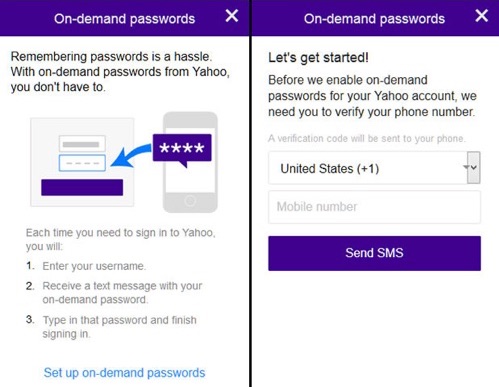The image size is (499, 387).
Task: Close the left On-demand passwords panel
Action: (232, 16)
